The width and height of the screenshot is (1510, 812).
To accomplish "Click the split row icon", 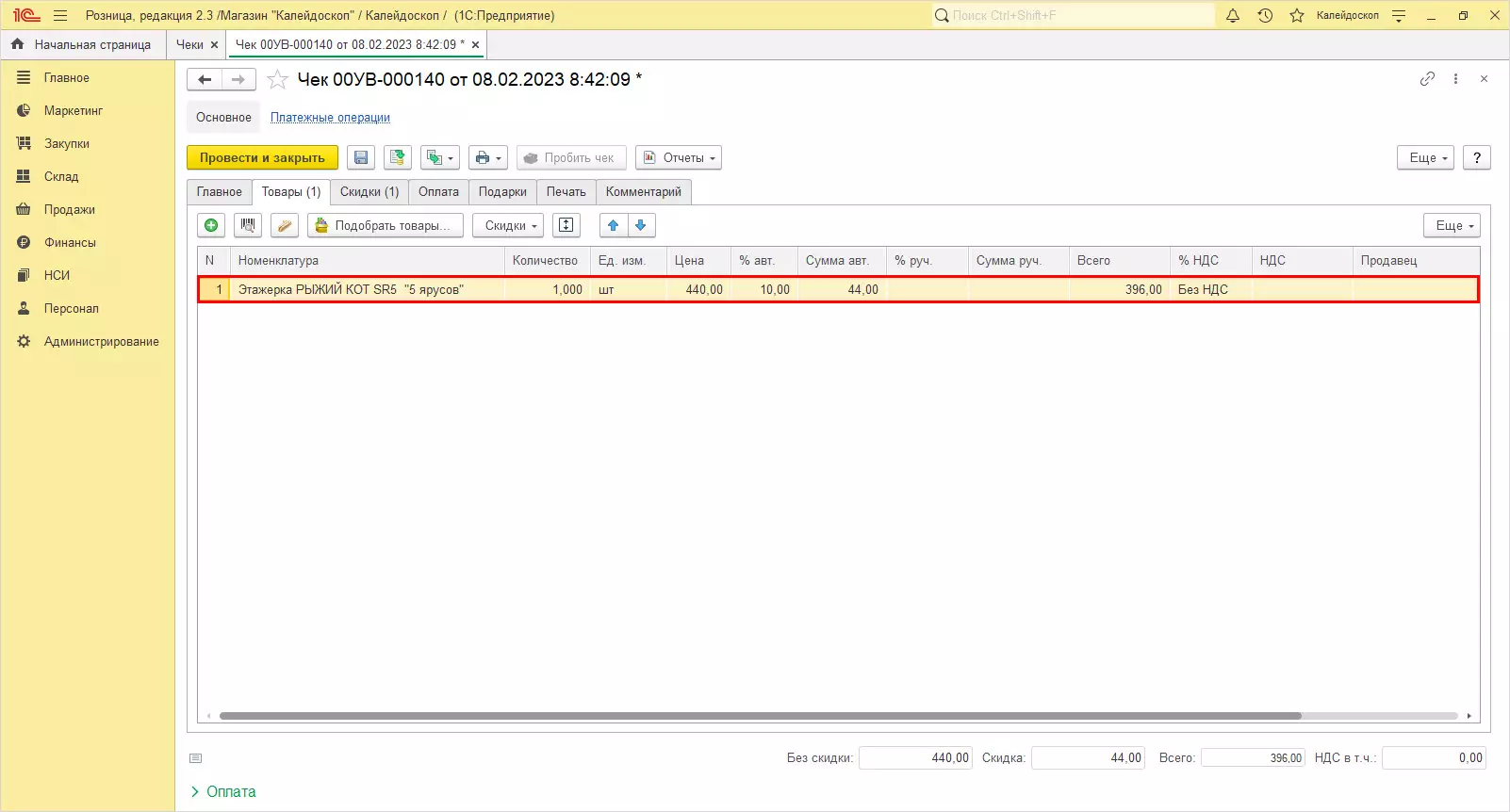I will point(566,225).
